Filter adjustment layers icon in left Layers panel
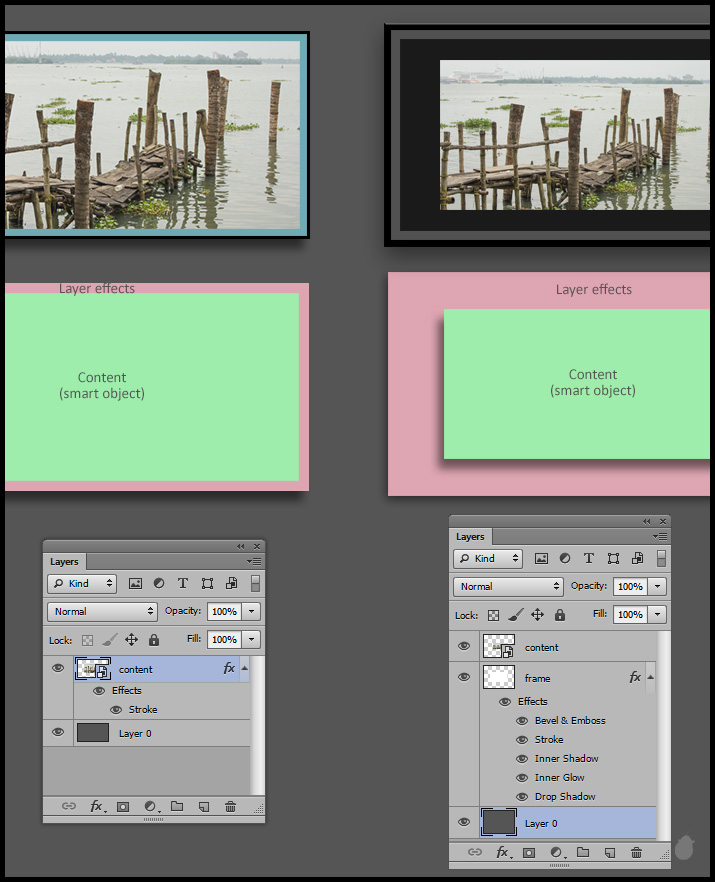This screenshot has height=882, width=715. 159,583
